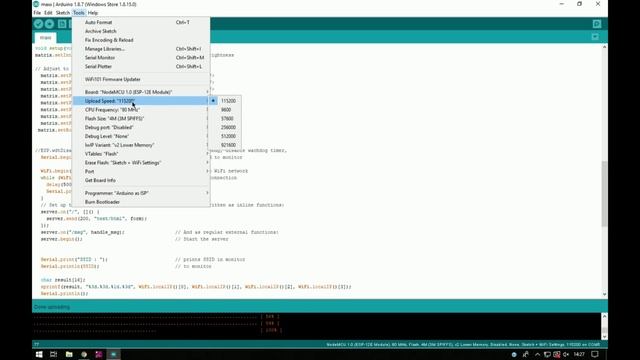The width and height of the screenshot is (640, 360).
Task: Click the char result[16] code line
Action: pos(63,280)
